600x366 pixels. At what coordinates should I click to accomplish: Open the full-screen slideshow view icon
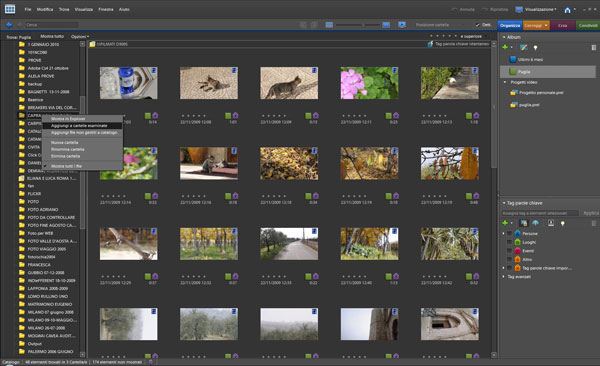[401, 25]
